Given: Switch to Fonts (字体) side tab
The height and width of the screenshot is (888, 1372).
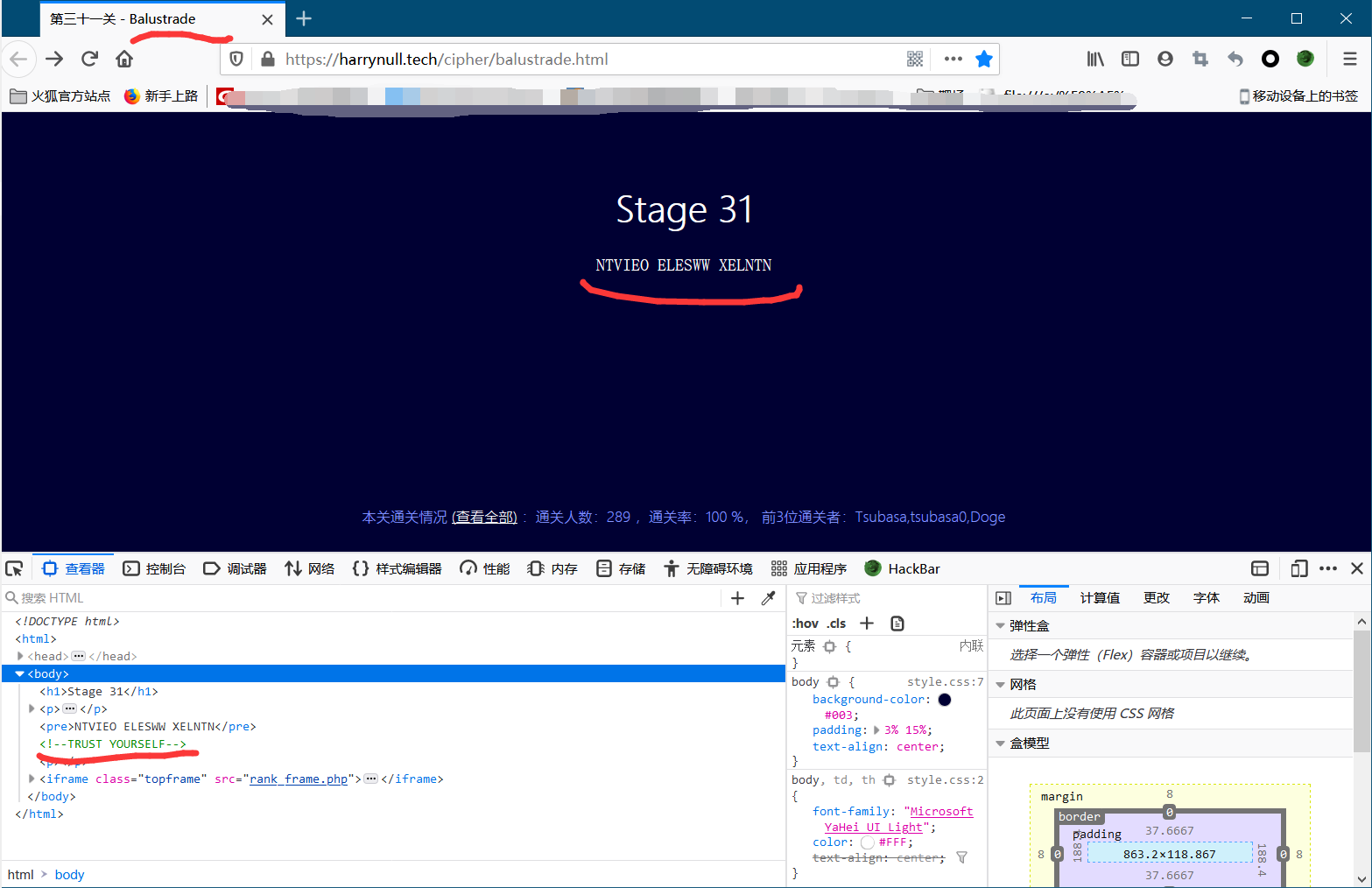Looking at the screenshot, I should point(1207,598).
